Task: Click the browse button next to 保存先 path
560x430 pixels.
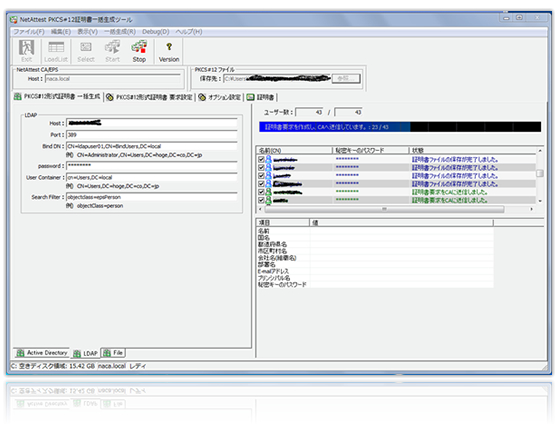Action: click(345, 78)
